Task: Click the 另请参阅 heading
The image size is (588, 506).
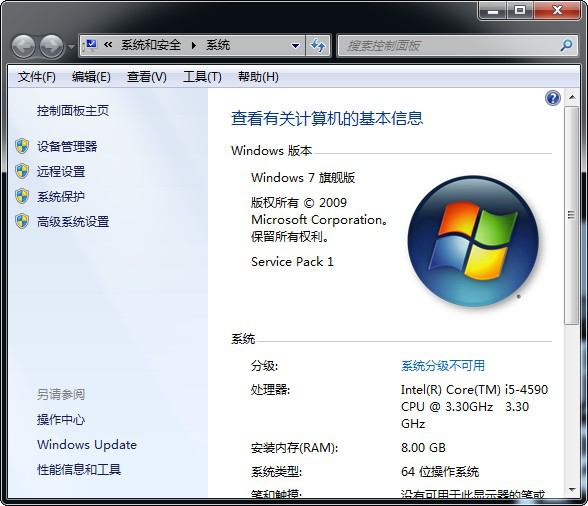Action: (x=61, y=394)
